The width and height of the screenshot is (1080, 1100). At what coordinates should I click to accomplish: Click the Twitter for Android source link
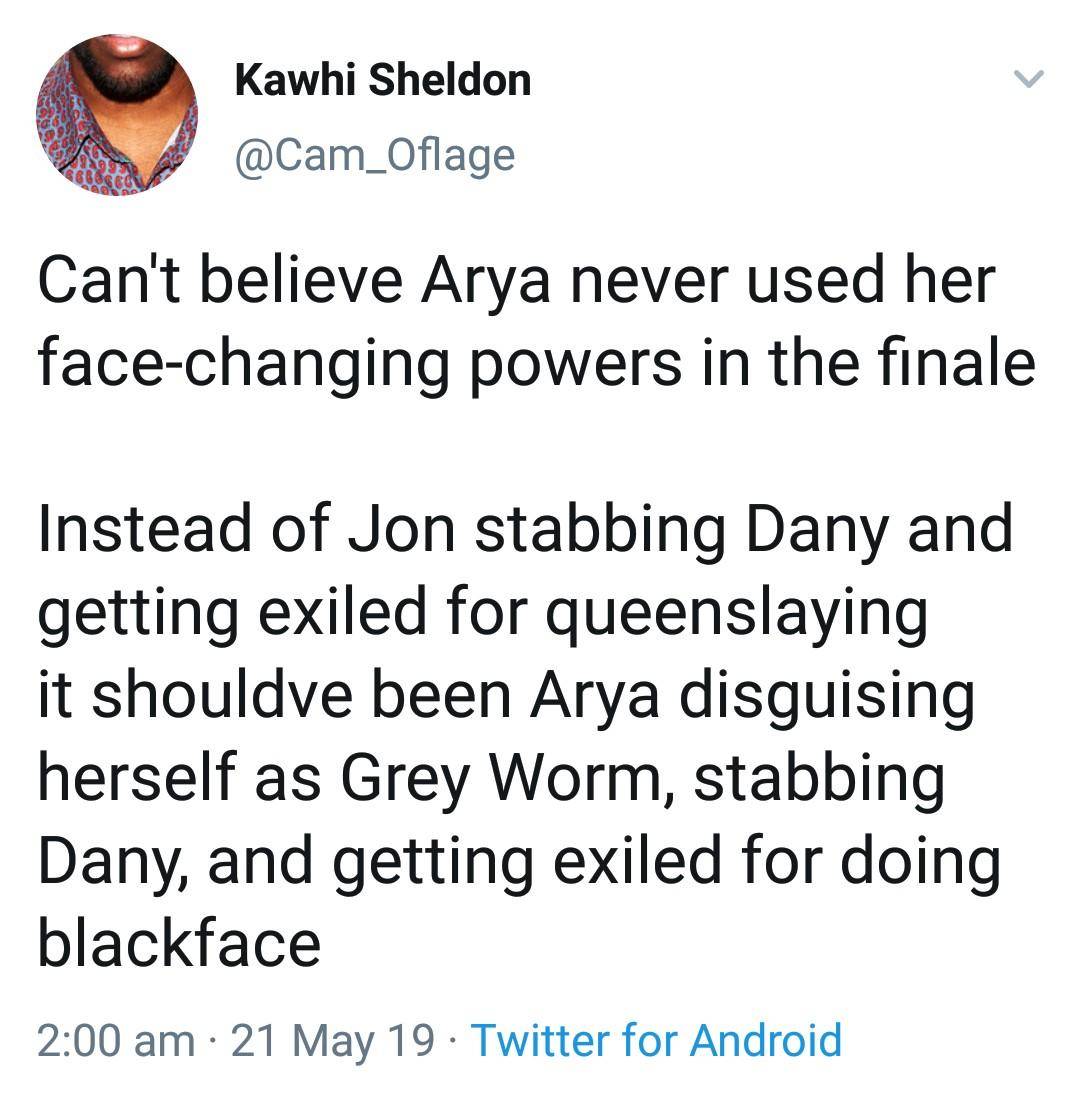pyautogui.click(x=656, y=1040)
